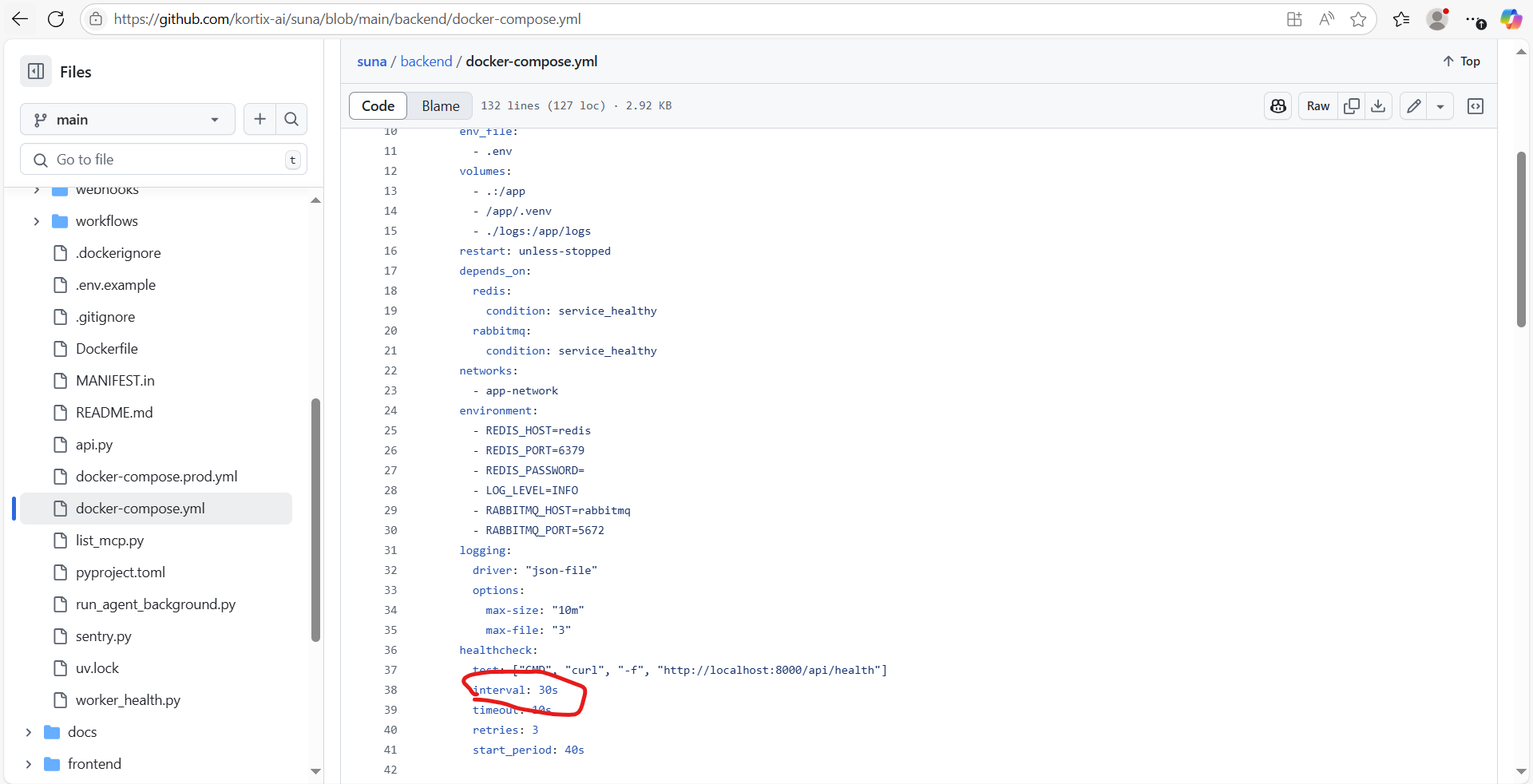Create a new file with the plus icon

[259, 119]
